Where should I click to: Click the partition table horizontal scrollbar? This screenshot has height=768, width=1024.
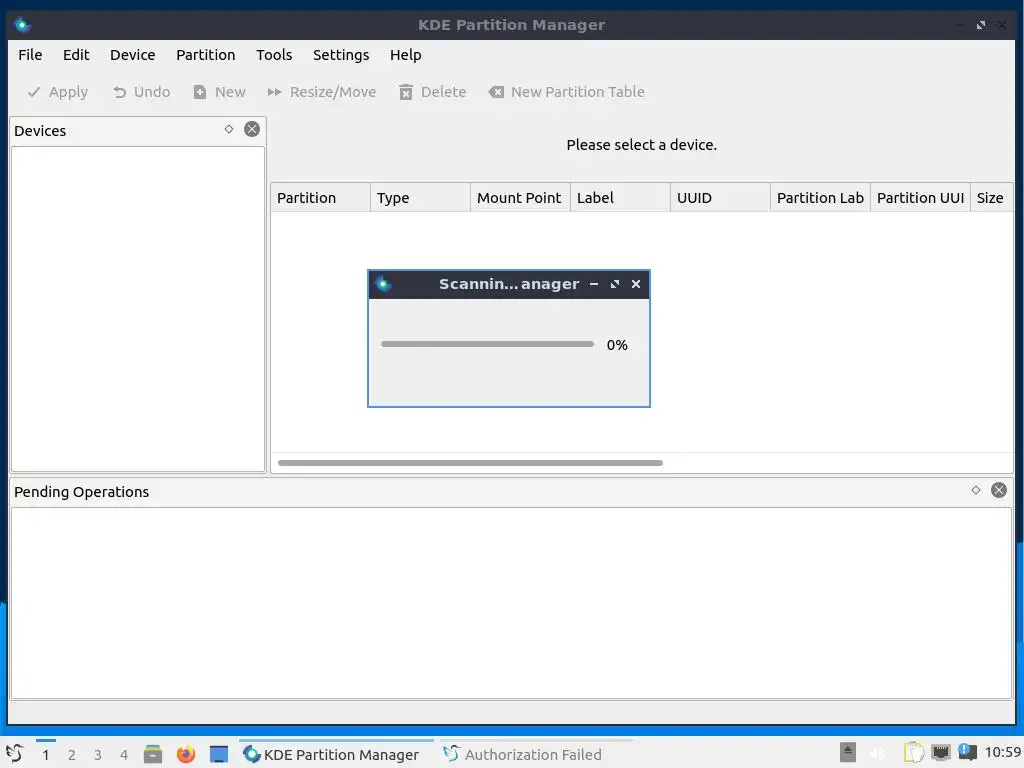pos(470,463)
